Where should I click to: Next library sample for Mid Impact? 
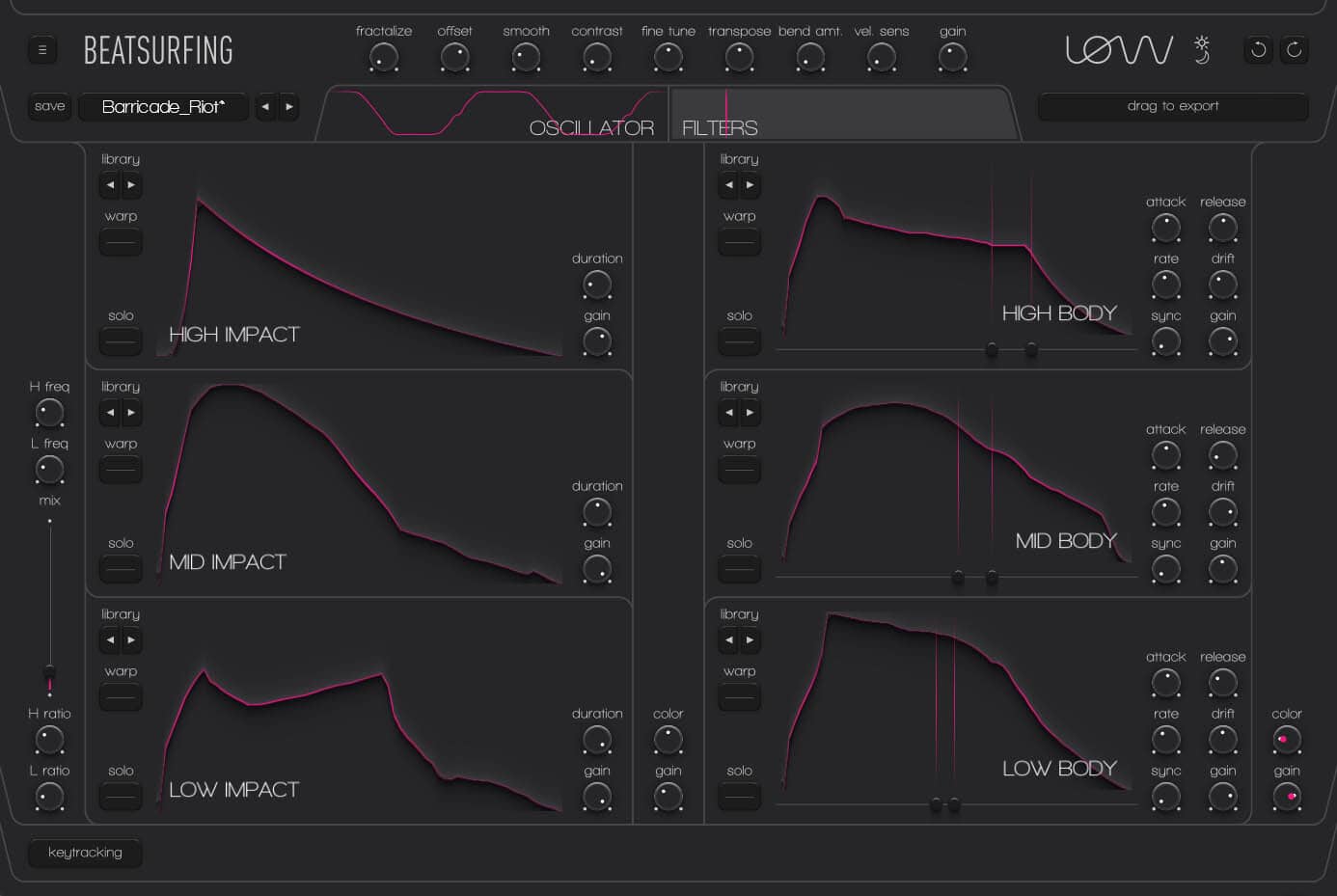pyautogui.click(x=132, y=413)
